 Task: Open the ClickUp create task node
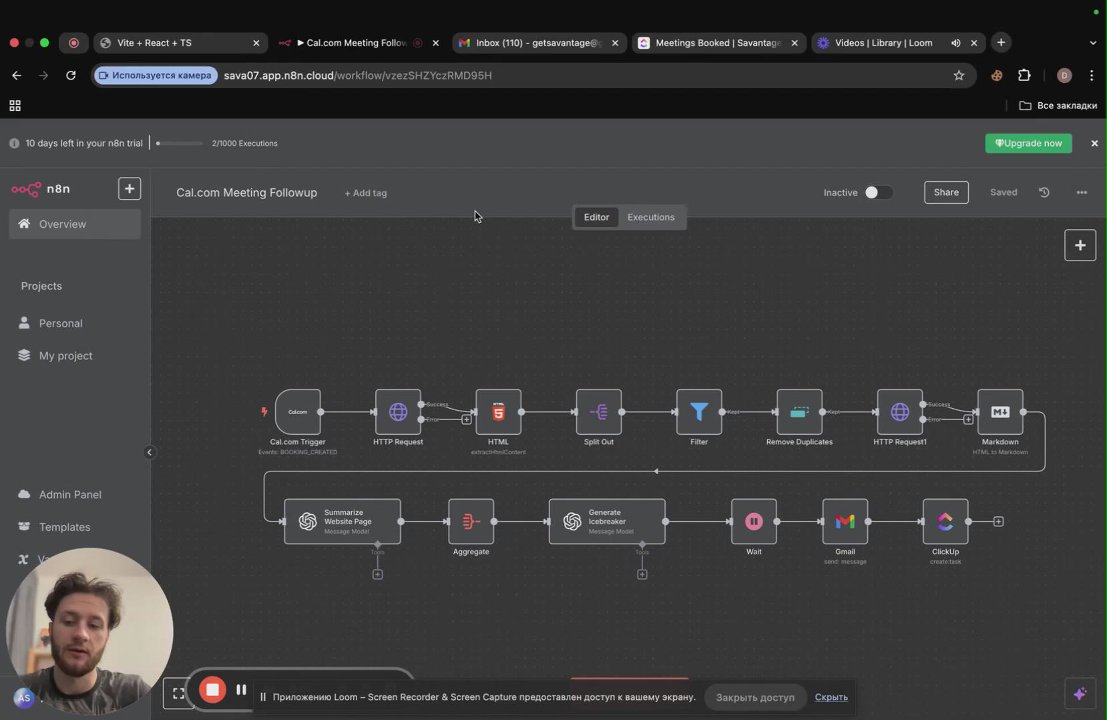coord(945,522)
